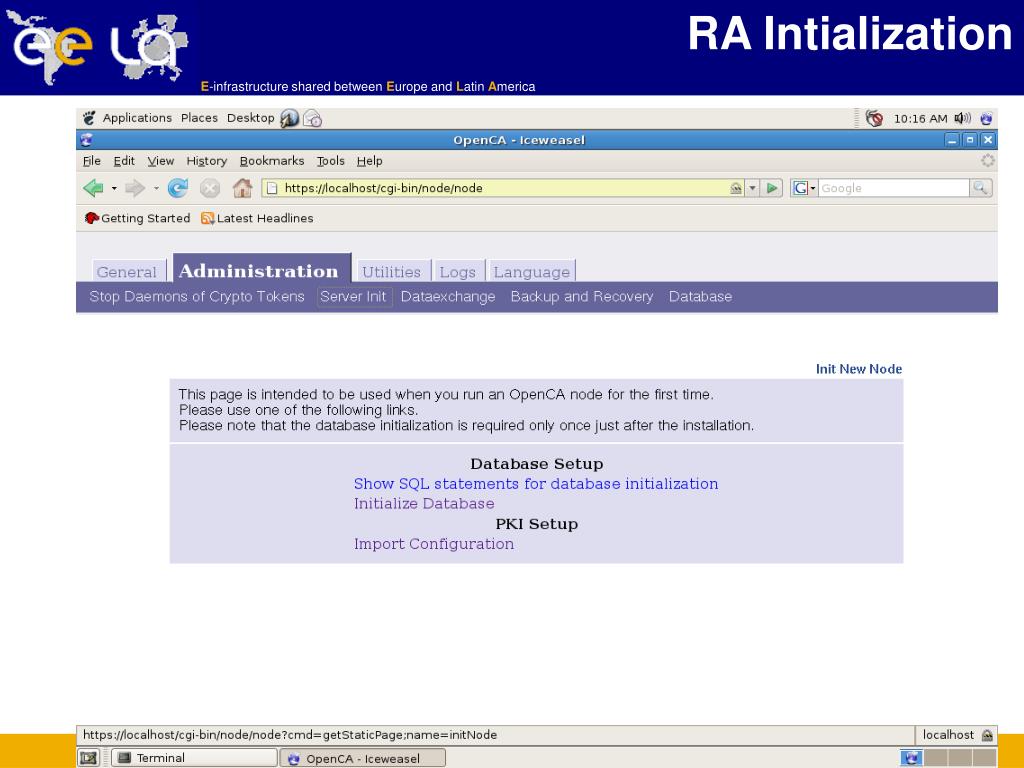Open the Edit menu
Viewport: 1024px width, 768px height.
pos(124,161)
